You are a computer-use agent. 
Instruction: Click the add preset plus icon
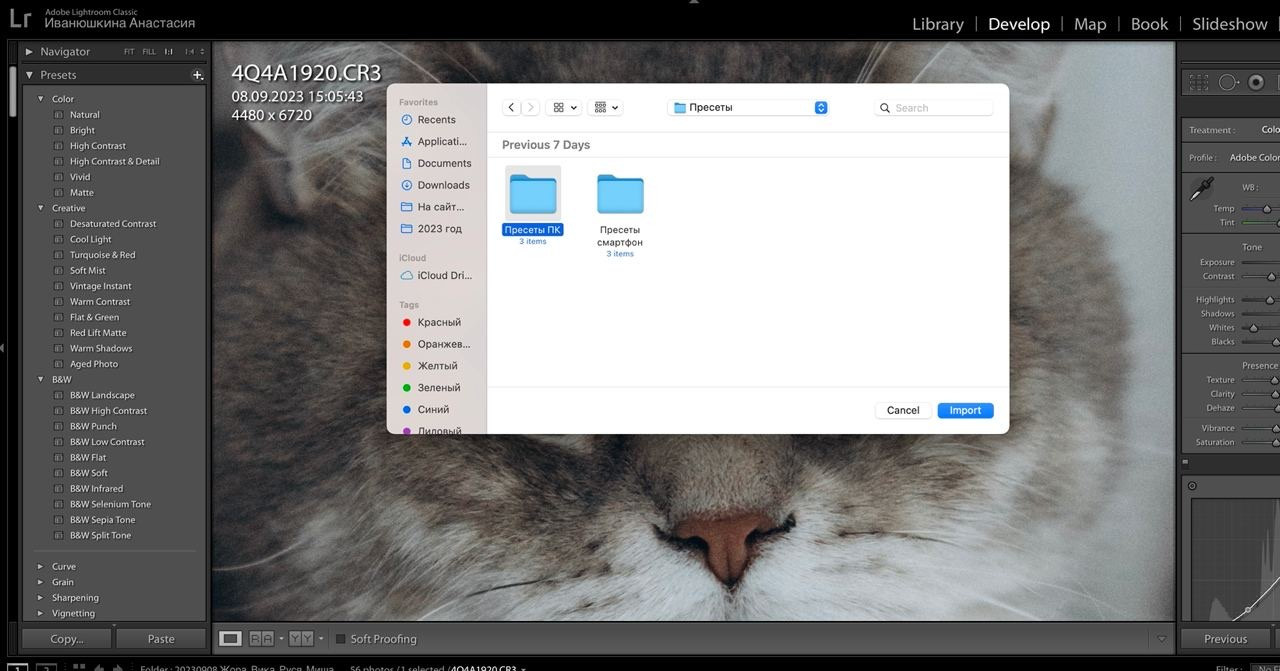pyautogui.click(x=197, y=75)
